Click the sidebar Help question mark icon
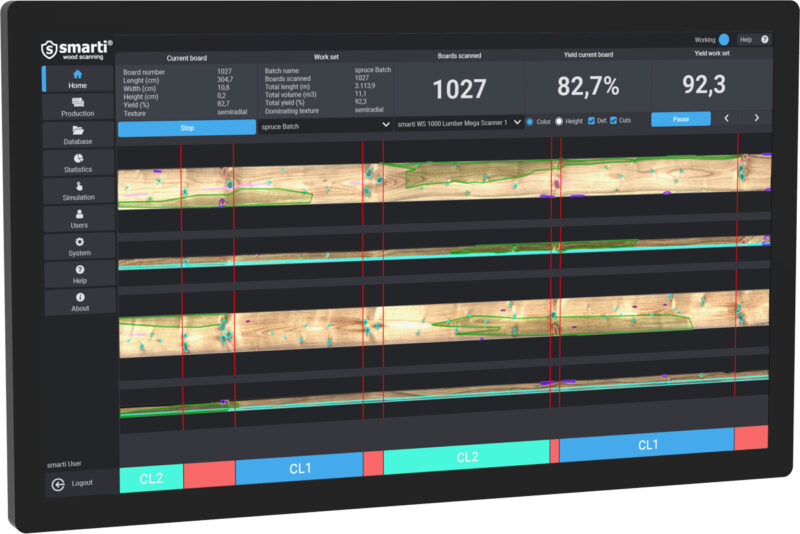The image size is (800, 534). click(x=80, y=270)
